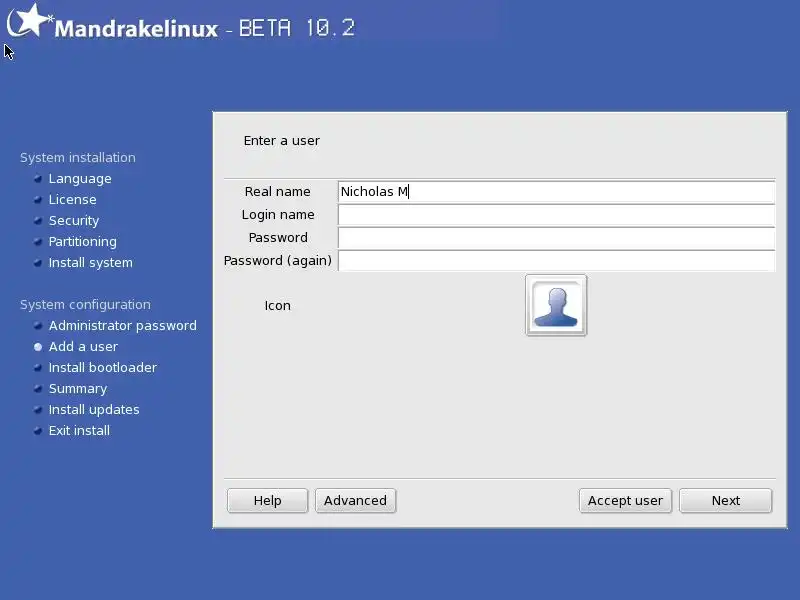The height and width of the screenshot is (600, 800).
Task: Open the Help button
Action: (x=267, y=501)
